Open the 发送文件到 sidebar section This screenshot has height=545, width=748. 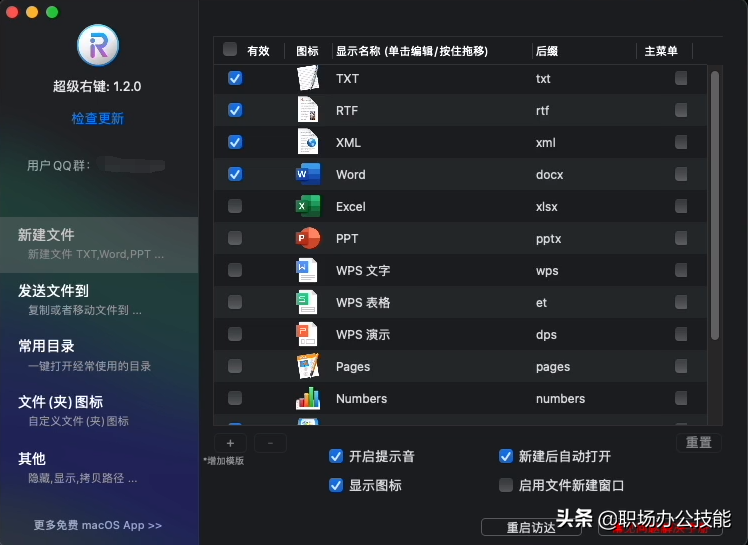(x=99, y=300)
